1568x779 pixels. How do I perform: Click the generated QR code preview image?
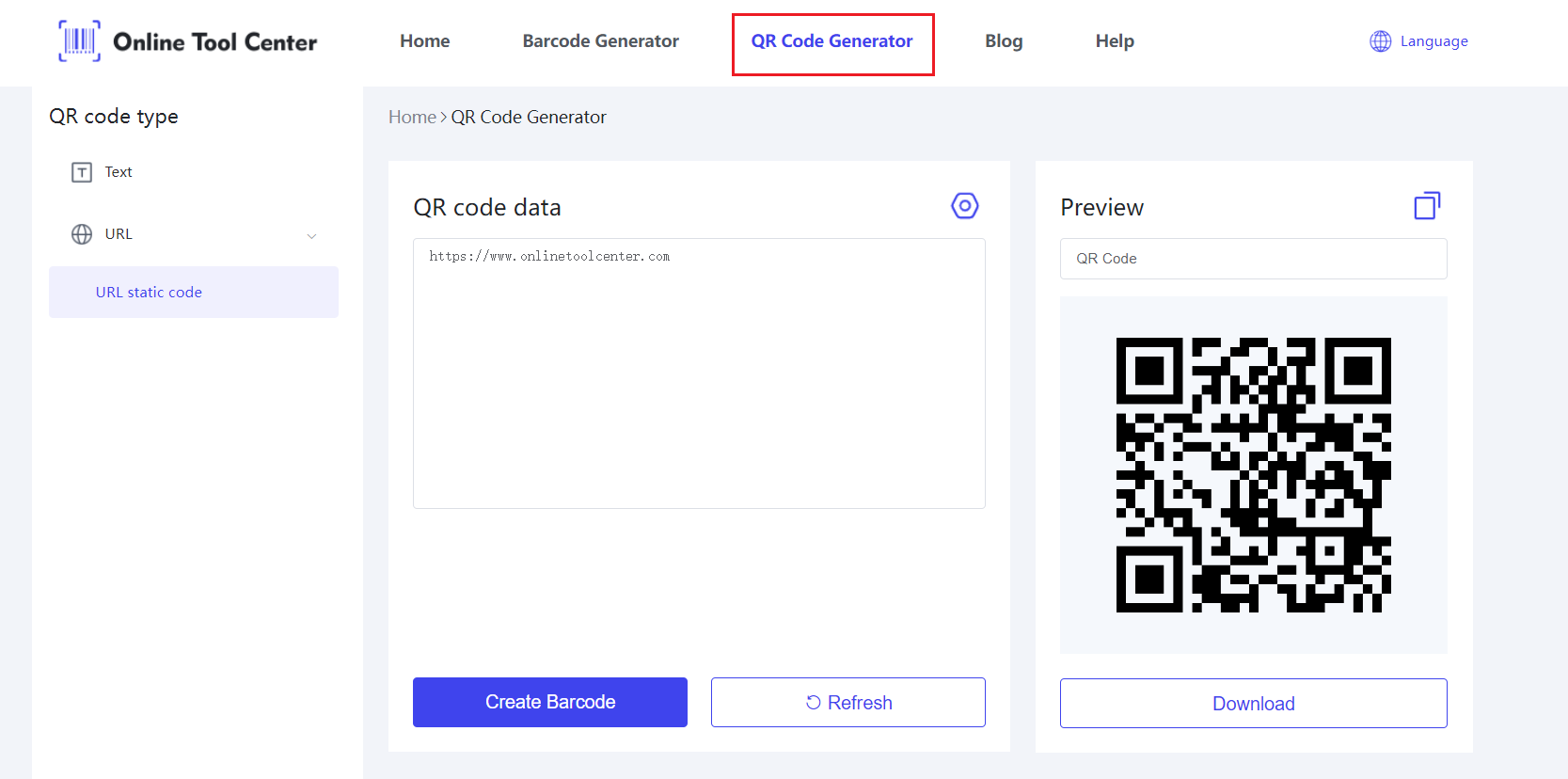point(1253,475)
